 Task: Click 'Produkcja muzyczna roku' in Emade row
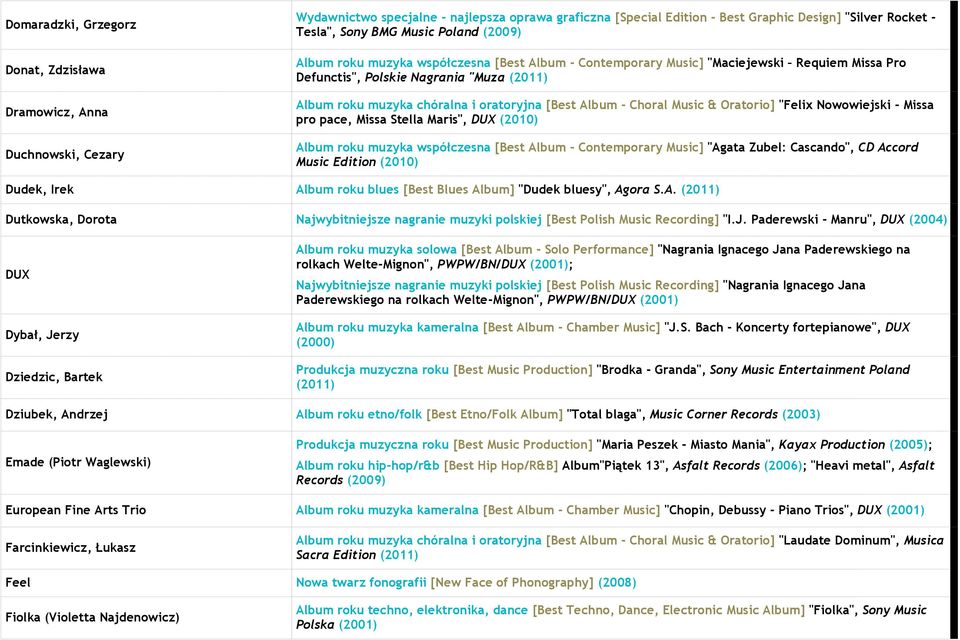(x=372, y=444)
